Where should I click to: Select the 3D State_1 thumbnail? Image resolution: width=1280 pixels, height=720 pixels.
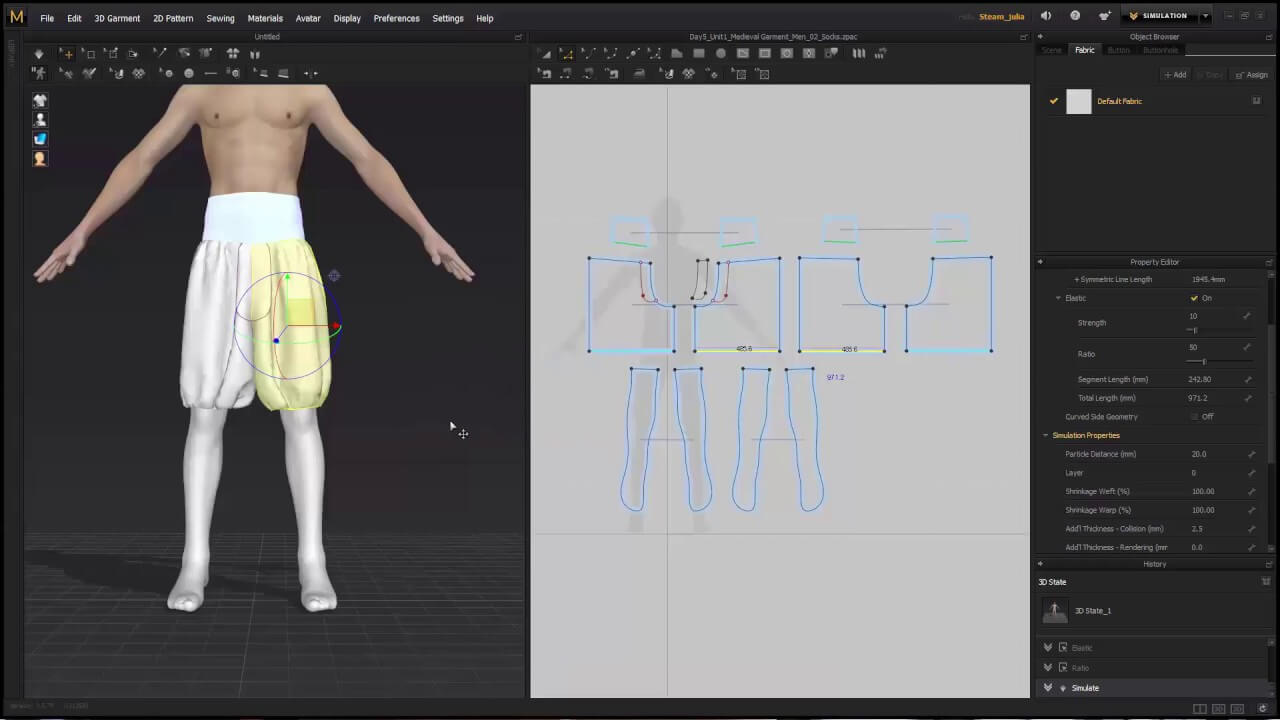pyautogui.click(x=1054, y=611)
